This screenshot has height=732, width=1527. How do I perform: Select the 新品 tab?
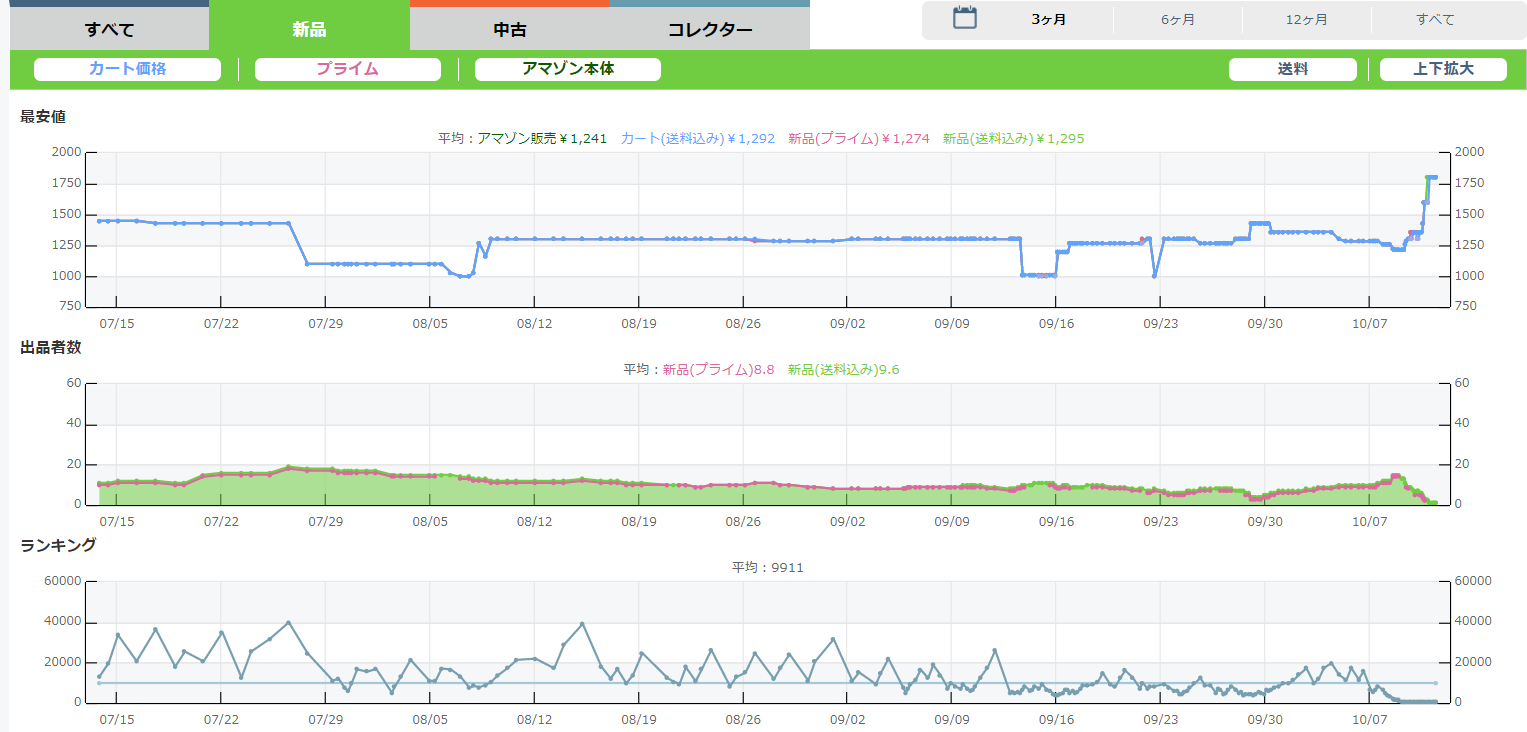(x=309, y=29)
